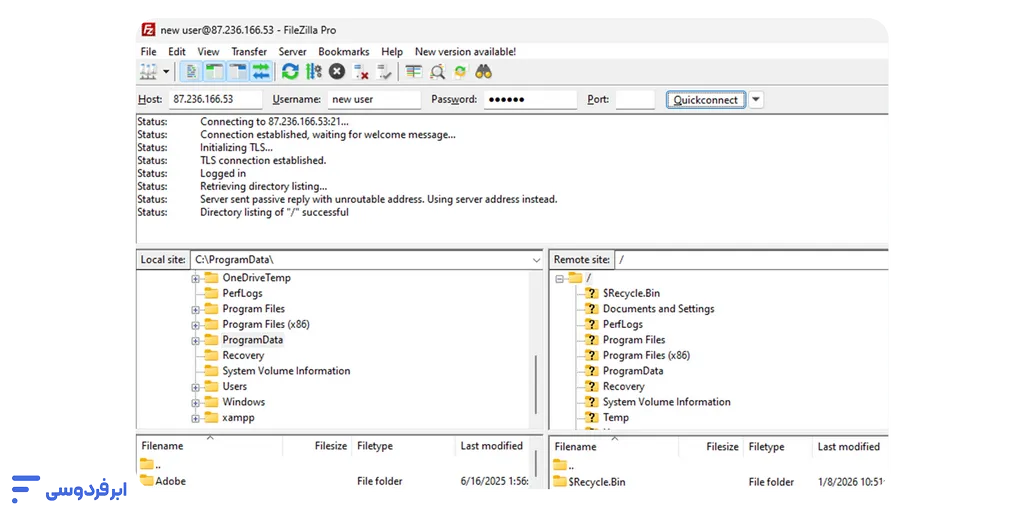Click the Quickconnect button
The height and width of the screenshot is (515, 1024).
pos(705,100)
